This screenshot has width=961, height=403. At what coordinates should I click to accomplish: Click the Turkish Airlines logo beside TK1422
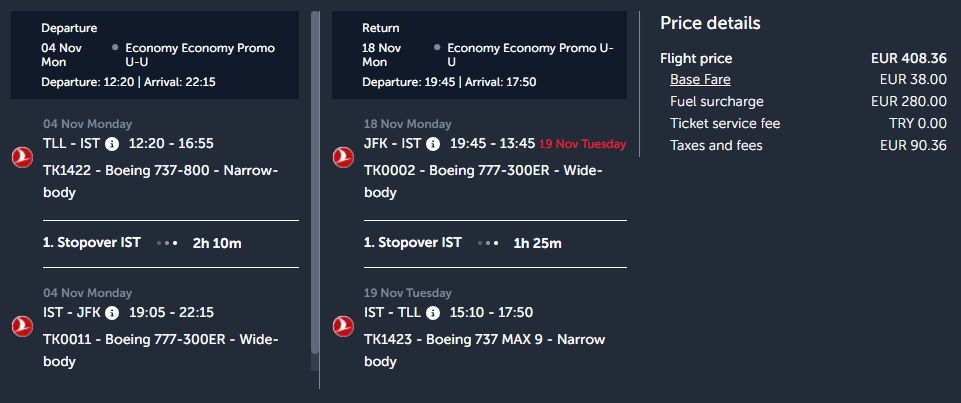tap(21, 157)
